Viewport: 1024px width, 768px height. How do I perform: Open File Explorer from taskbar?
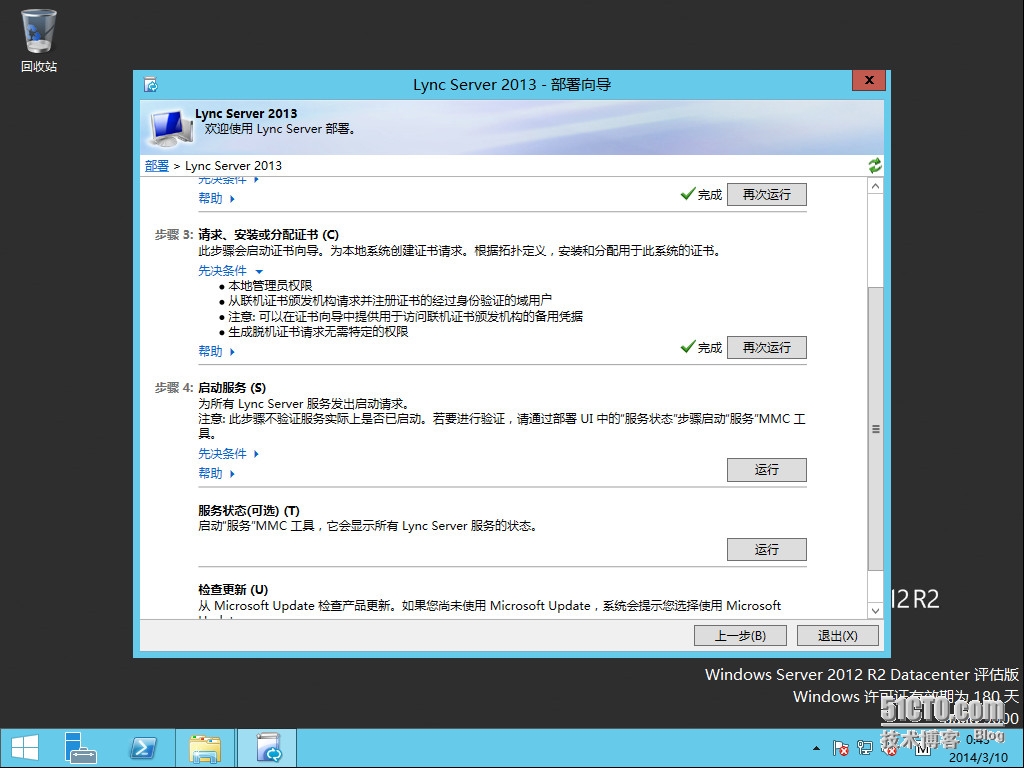pos(205,748)
